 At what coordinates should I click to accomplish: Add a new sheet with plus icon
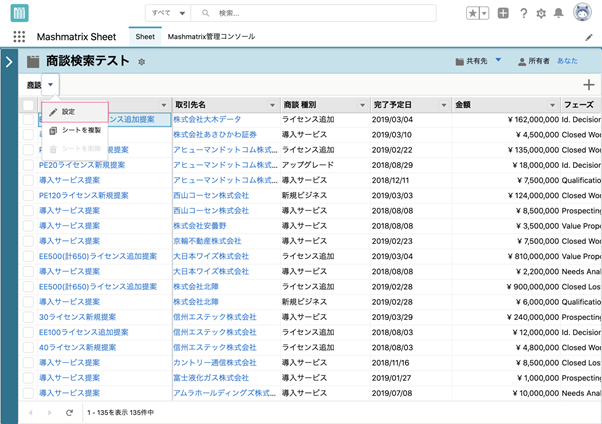(589, 84)
